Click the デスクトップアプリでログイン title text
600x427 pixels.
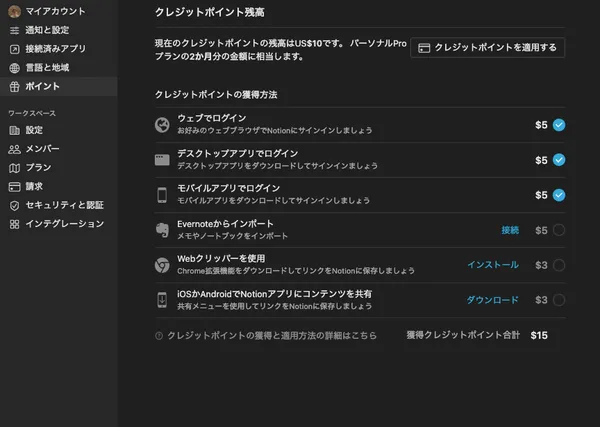click(x=237, y=153)
